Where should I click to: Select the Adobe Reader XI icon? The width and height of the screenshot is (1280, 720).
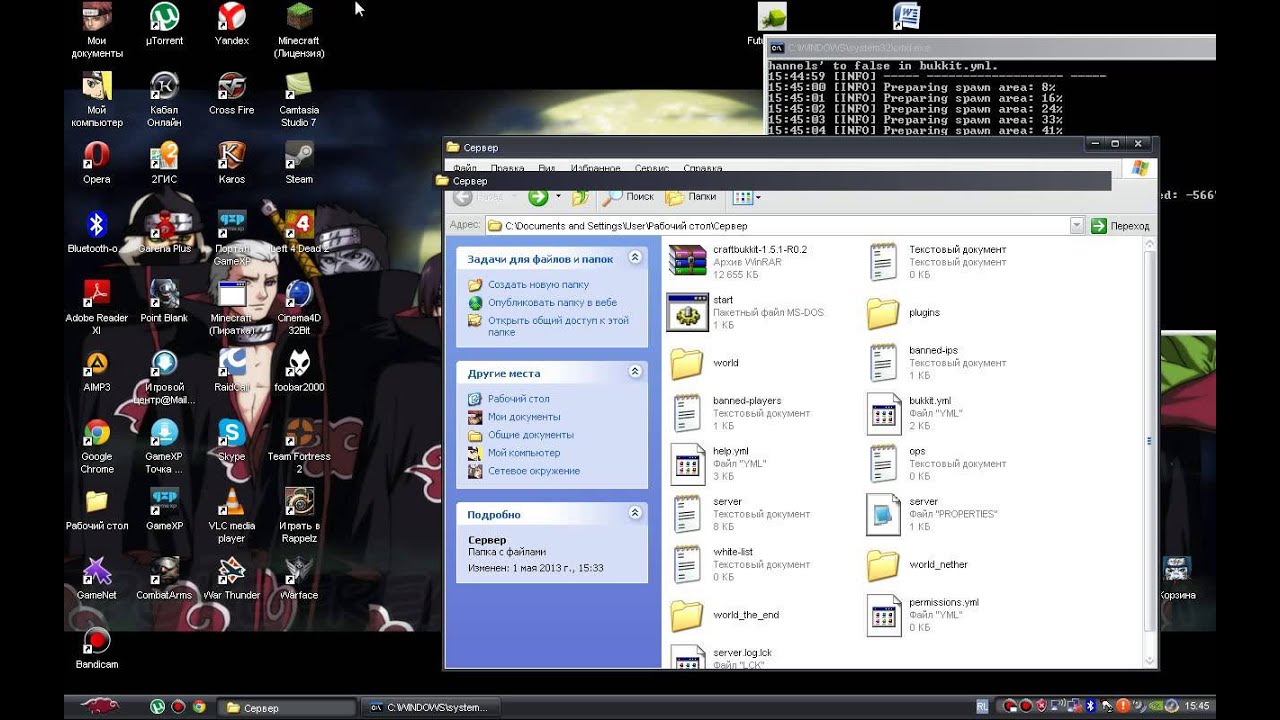pyautogui.click(x=97, y=307)
